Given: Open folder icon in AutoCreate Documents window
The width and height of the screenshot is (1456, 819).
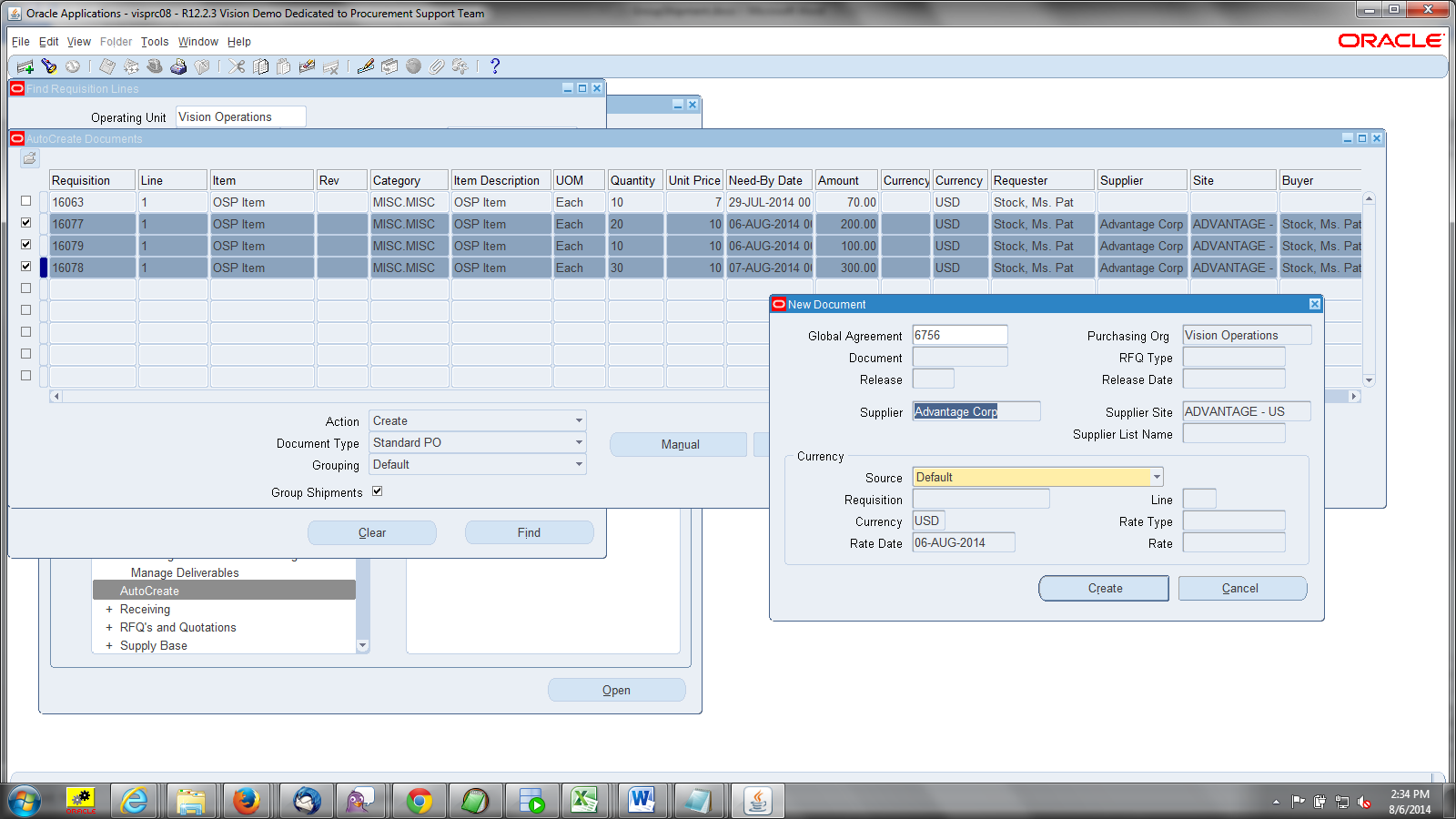Looking at the screenshot, I should pos(30,158).
